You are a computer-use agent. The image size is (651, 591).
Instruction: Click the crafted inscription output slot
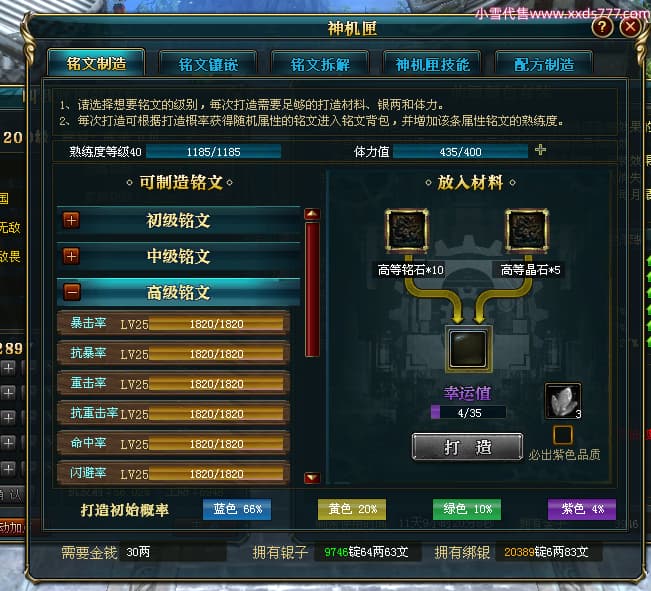click(468, 349)
